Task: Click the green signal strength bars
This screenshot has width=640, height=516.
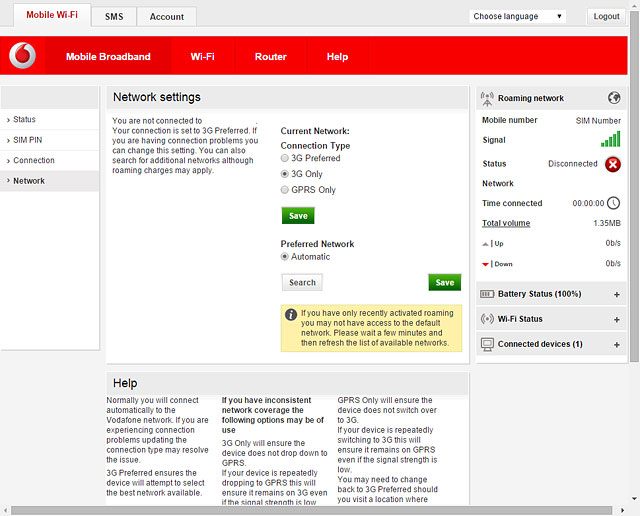Action: 610,140
